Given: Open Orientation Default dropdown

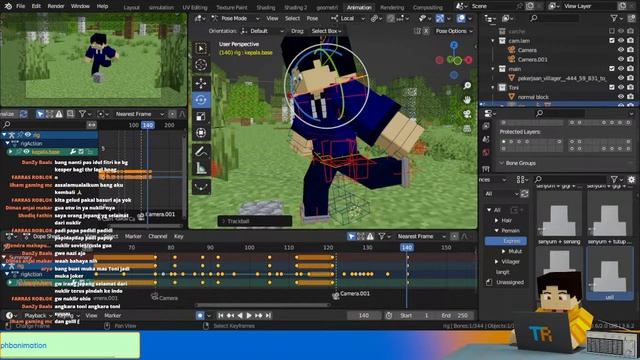Looking at the screenshot, I should click(262, 31).
